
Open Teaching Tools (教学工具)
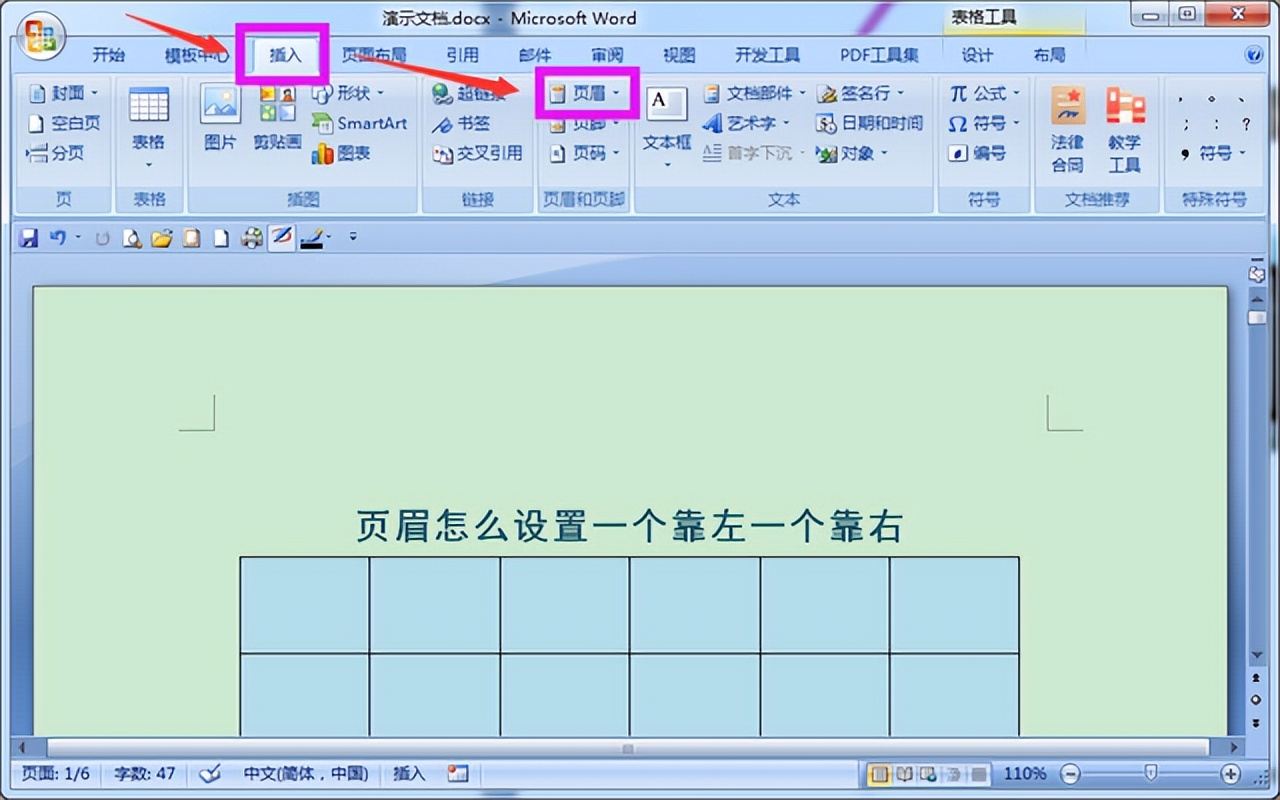[x=1125, y=129]
